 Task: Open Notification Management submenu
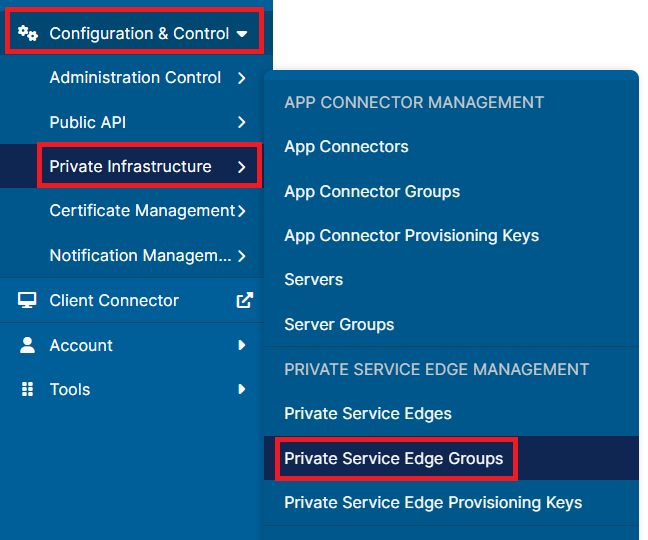[140, 256]
